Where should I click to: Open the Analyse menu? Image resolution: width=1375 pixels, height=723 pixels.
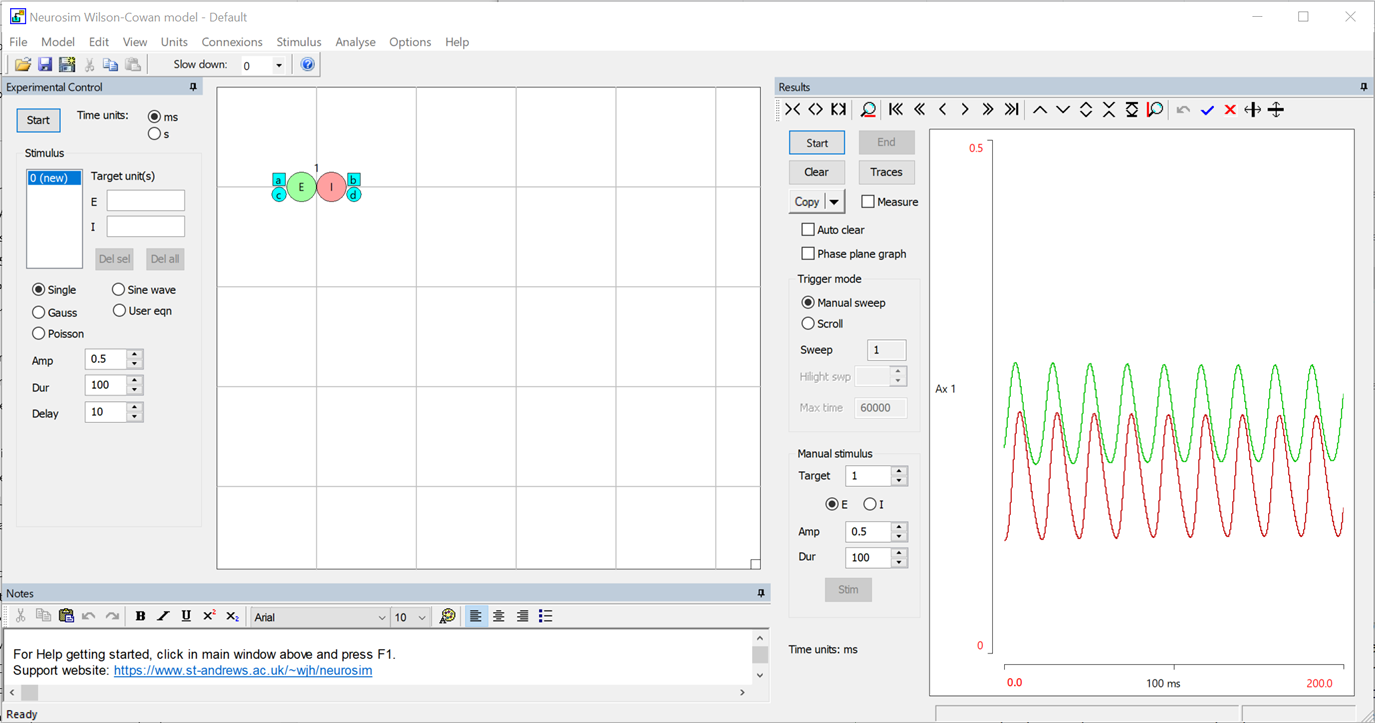click(x=355, y=42)
